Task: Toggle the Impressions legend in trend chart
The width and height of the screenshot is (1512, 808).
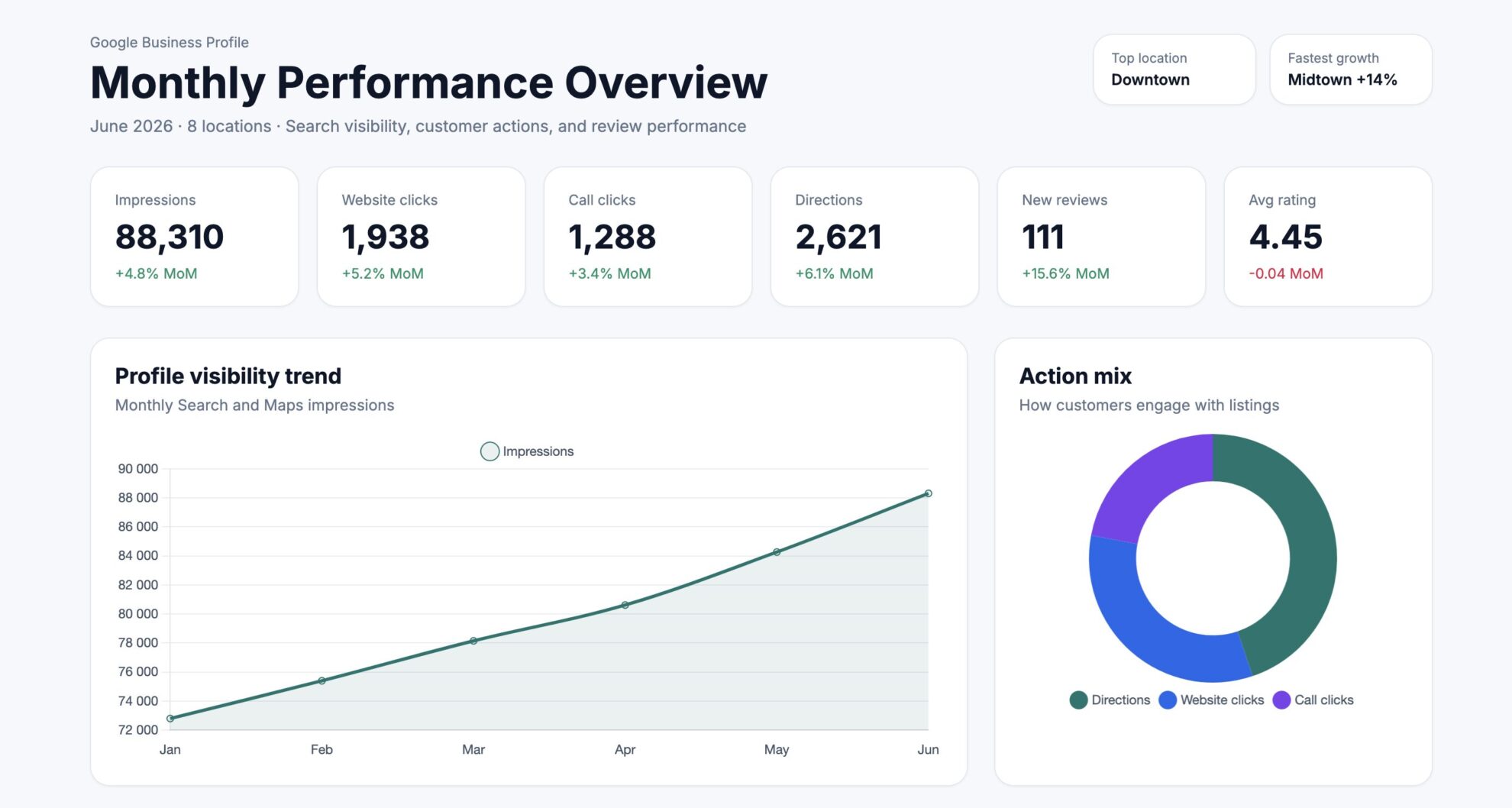Action: (527, 451)
